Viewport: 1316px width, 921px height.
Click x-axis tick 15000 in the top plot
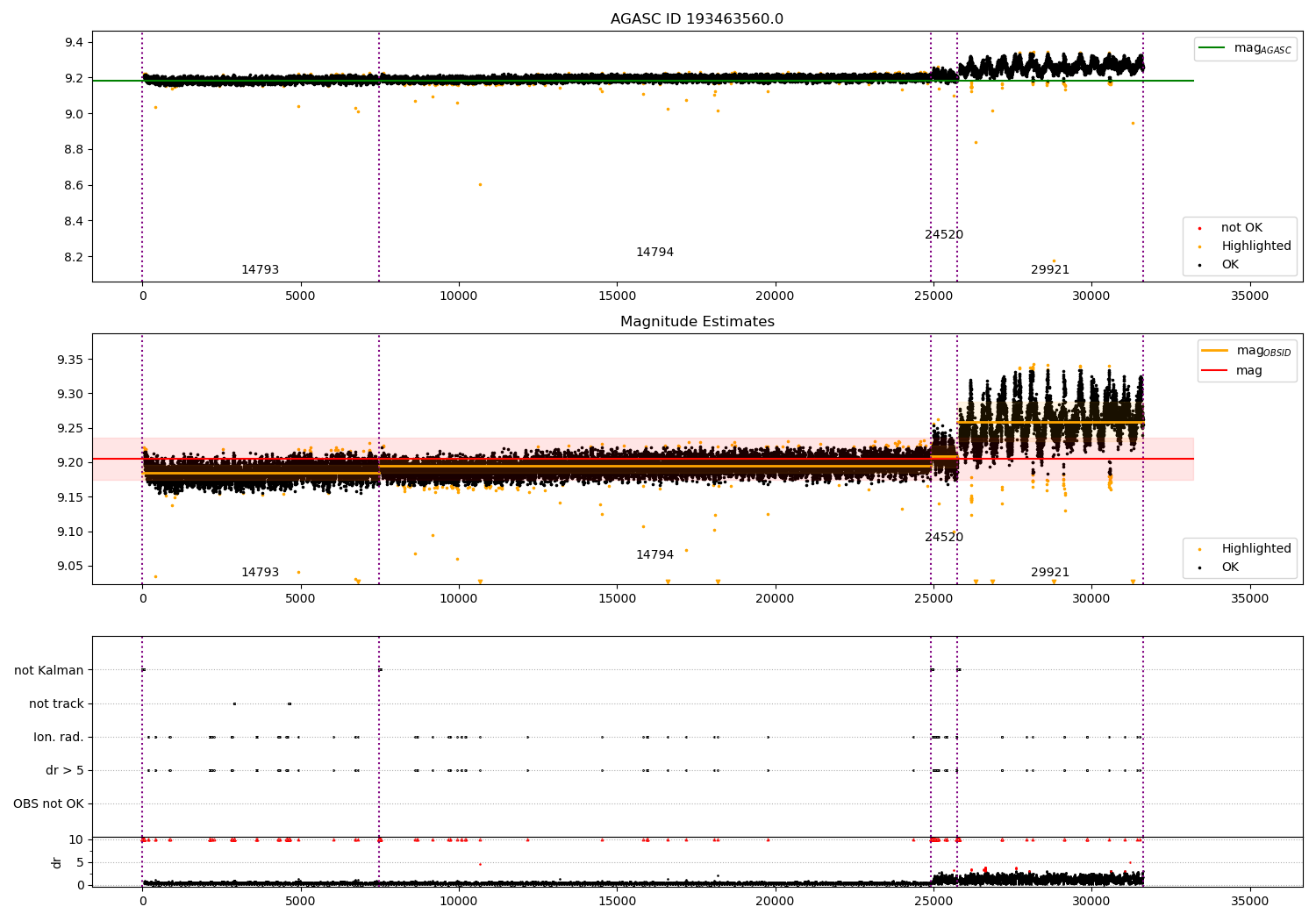[x=617, y=296]
